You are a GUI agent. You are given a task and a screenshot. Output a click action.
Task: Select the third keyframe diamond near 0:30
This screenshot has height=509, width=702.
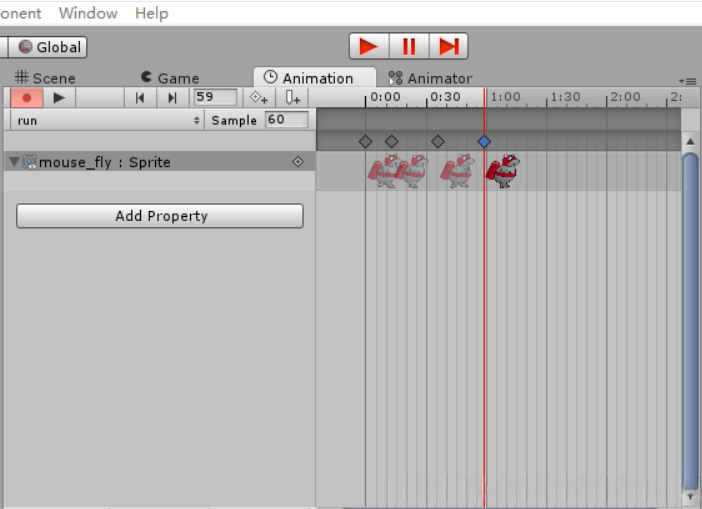(x=438, y=141)
